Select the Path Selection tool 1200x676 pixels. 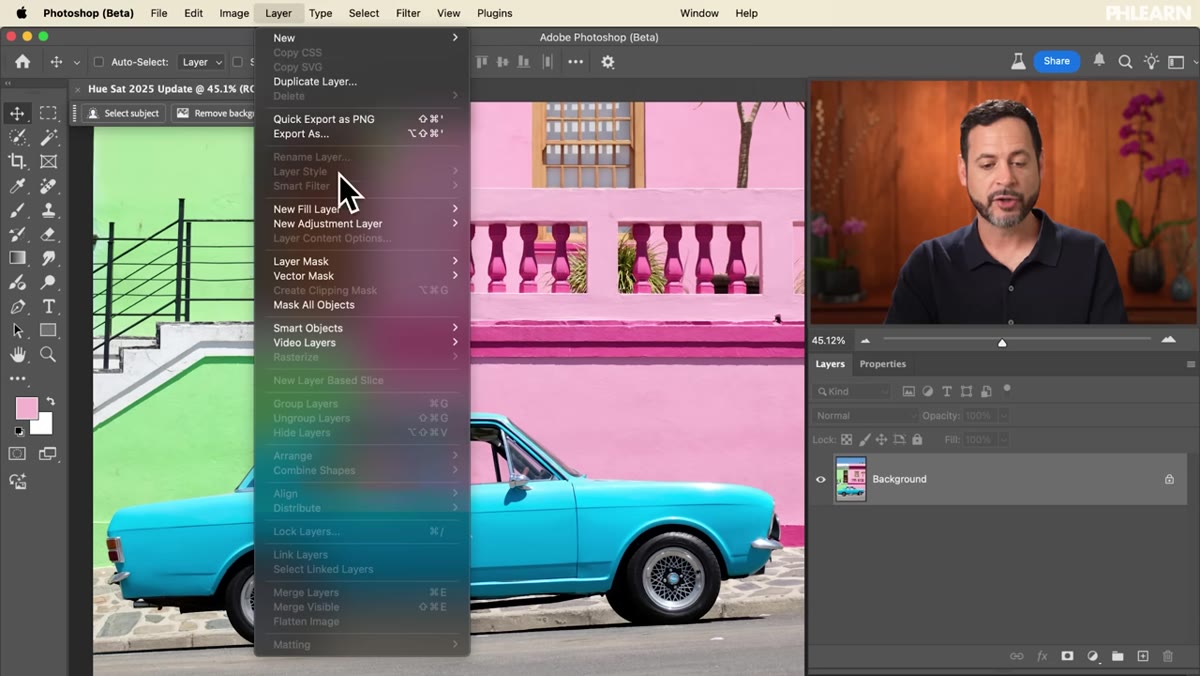[x=17, y=331]
